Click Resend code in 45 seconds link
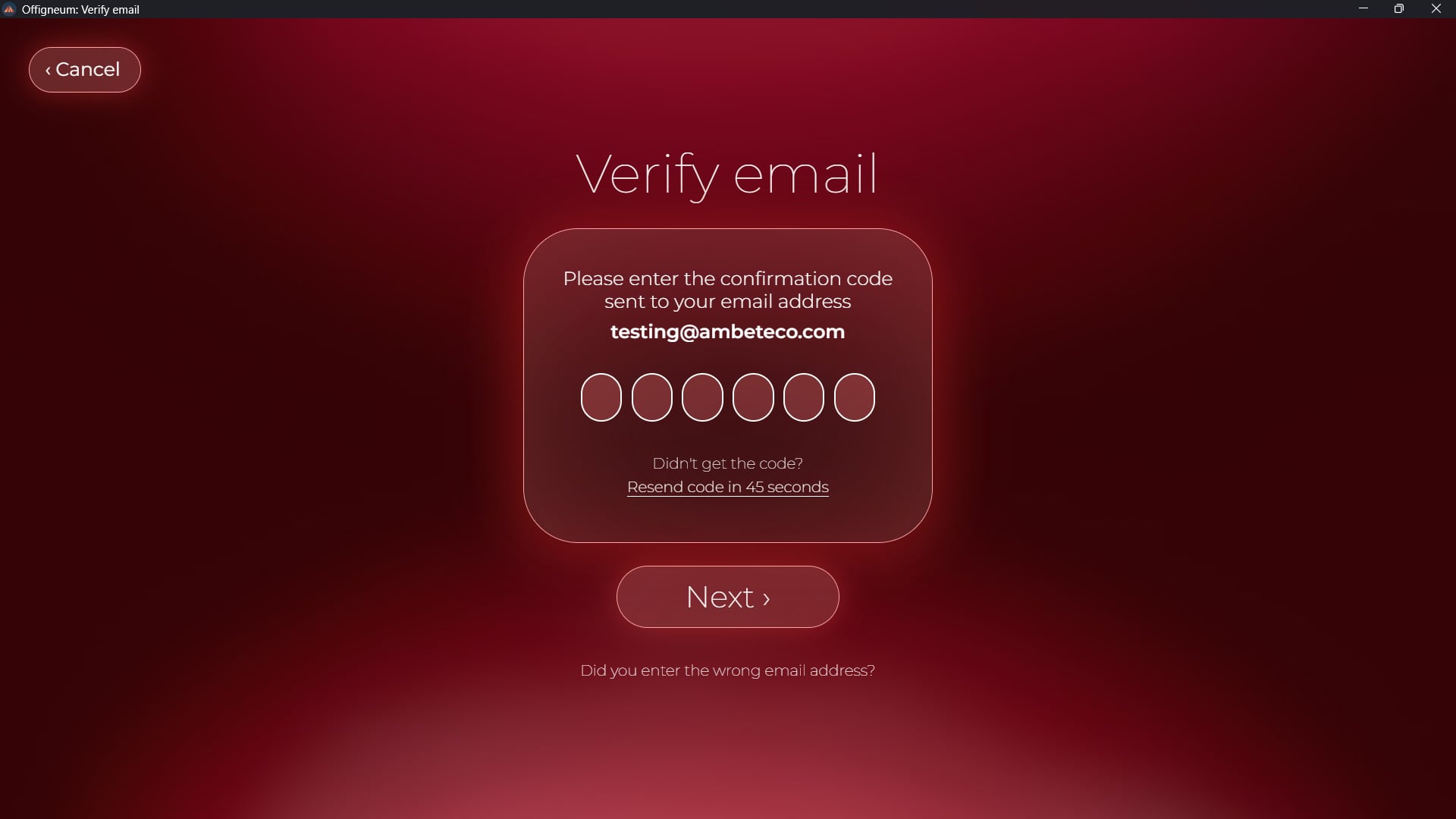 727,487
